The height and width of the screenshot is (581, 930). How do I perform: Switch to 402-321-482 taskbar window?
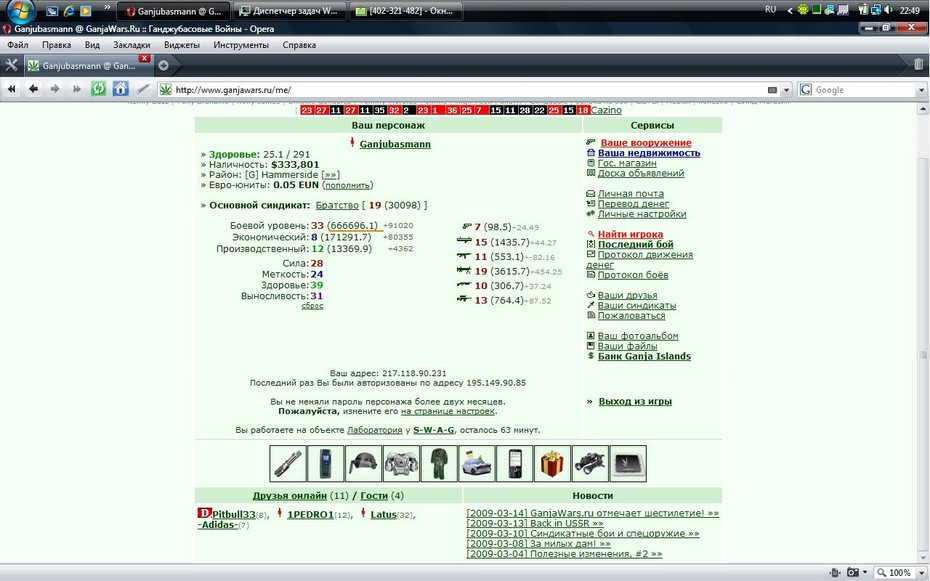tap(406, 11)
